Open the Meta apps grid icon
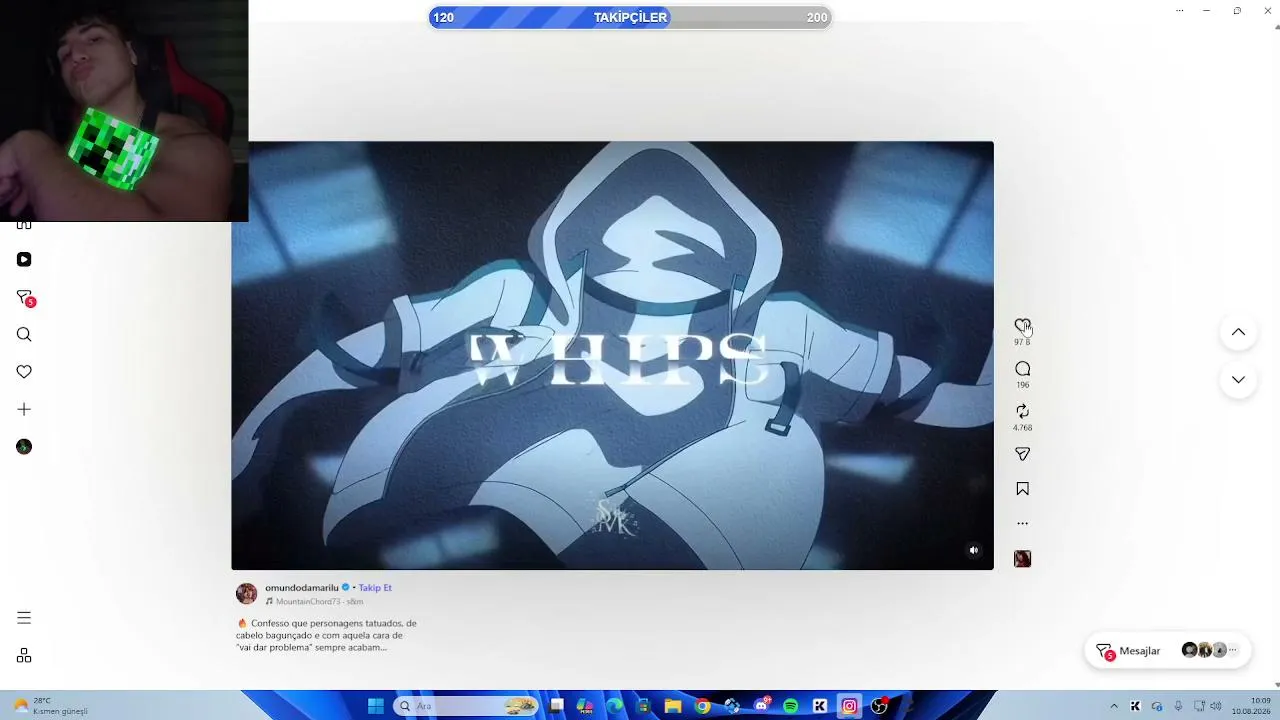Viewport: 1280px width, 720px height. pos(24,655)
